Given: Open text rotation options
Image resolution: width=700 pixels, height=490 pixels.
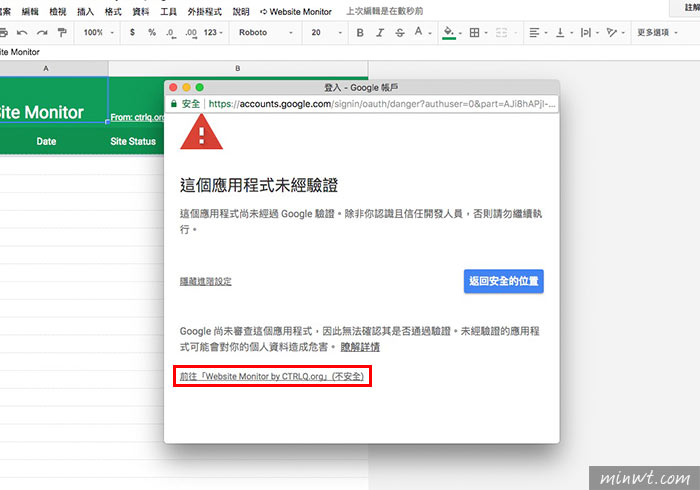Looking at the screenshot, I should click(615, 33).
